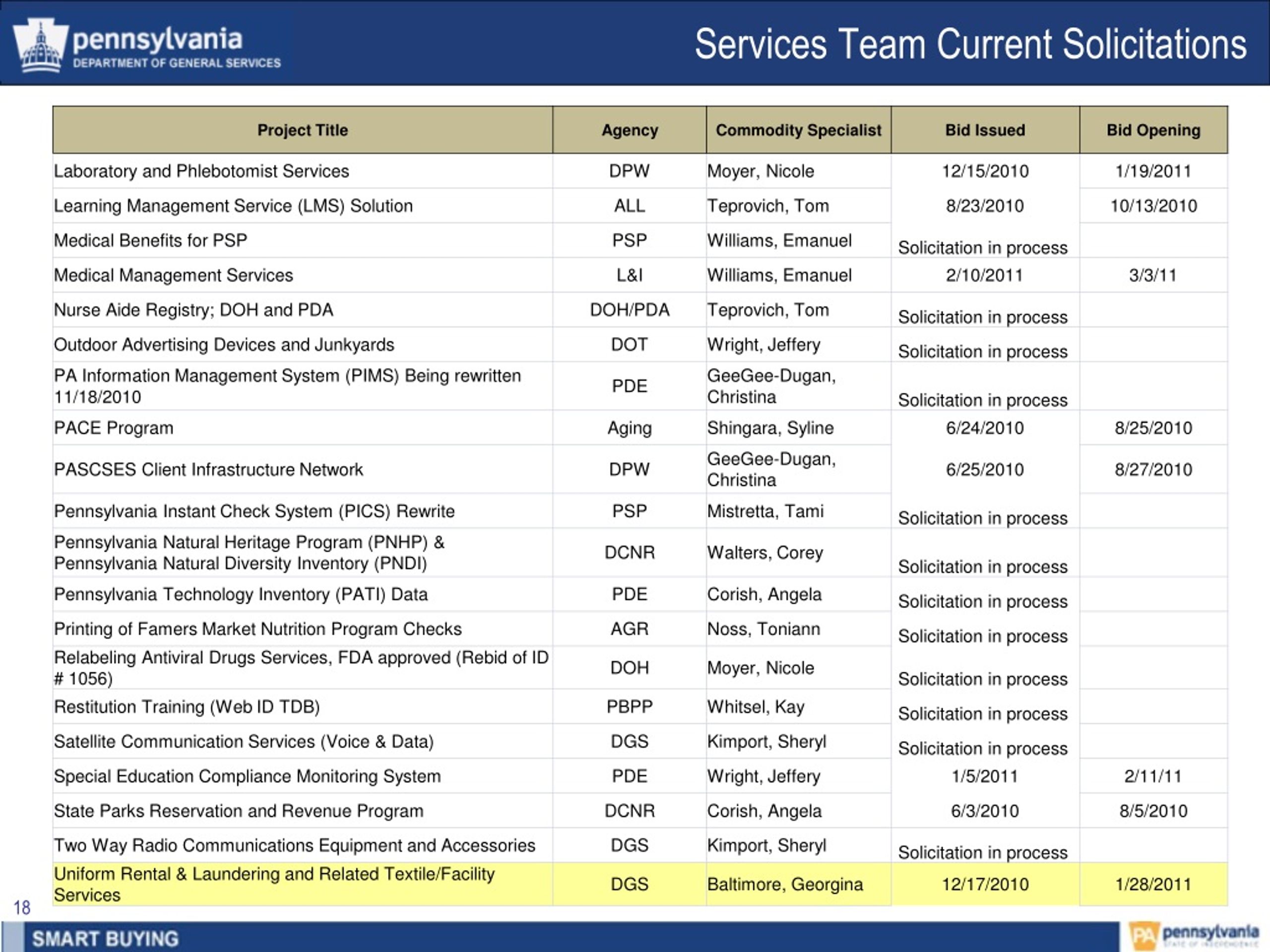Click Special Education Compliance Monitoring System
Viewport: 1270px width, 952px height.
[248, 776]
